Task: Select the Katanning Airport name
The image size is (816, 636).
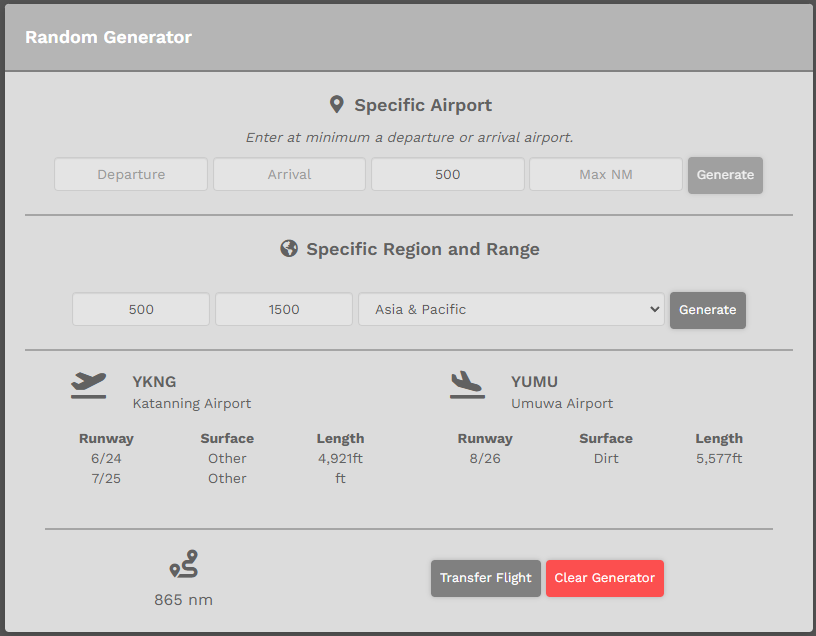Action: coord(192,403)
